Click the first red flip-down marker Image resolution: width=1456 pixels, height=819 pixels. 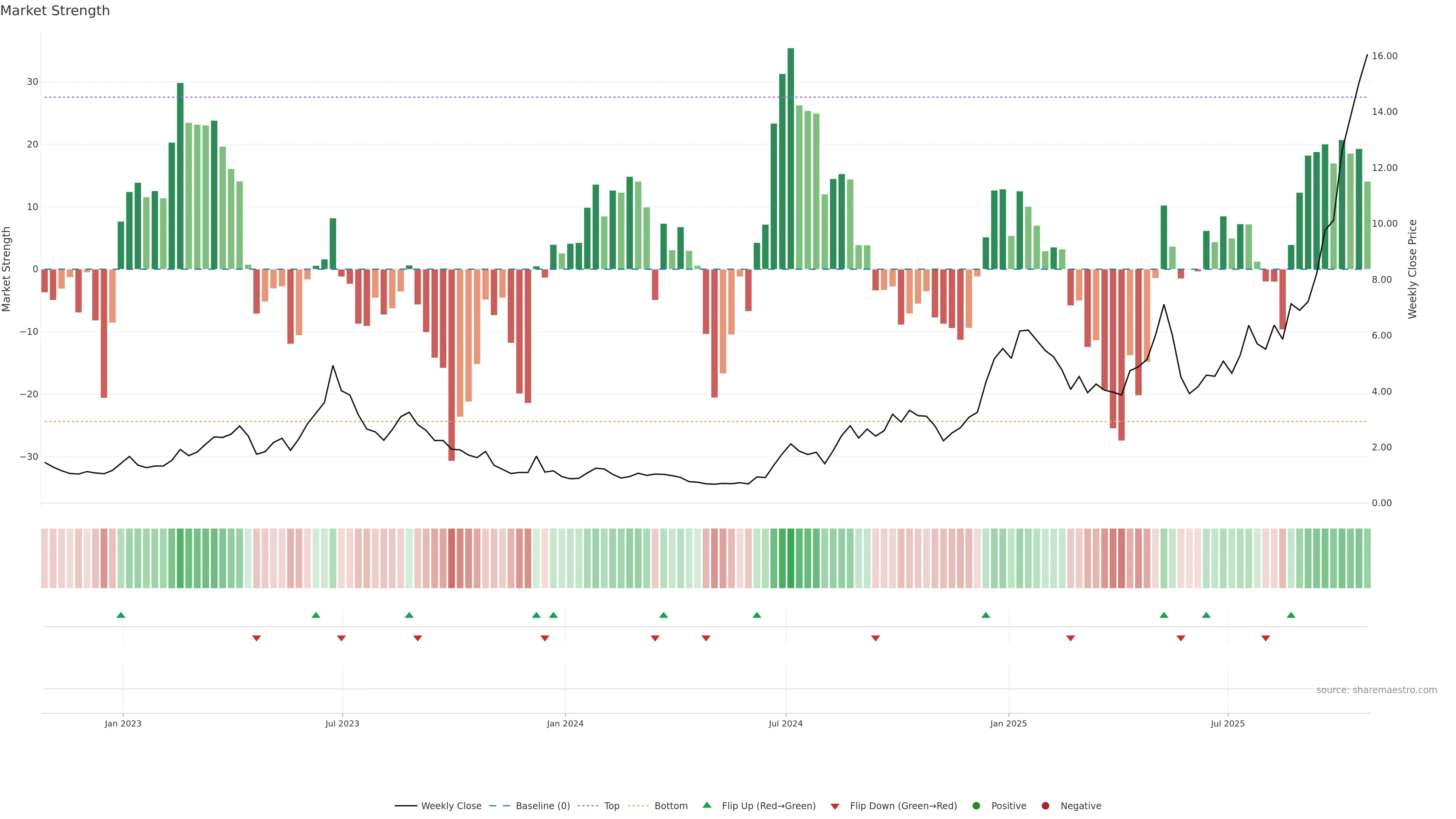click(257, 638)
